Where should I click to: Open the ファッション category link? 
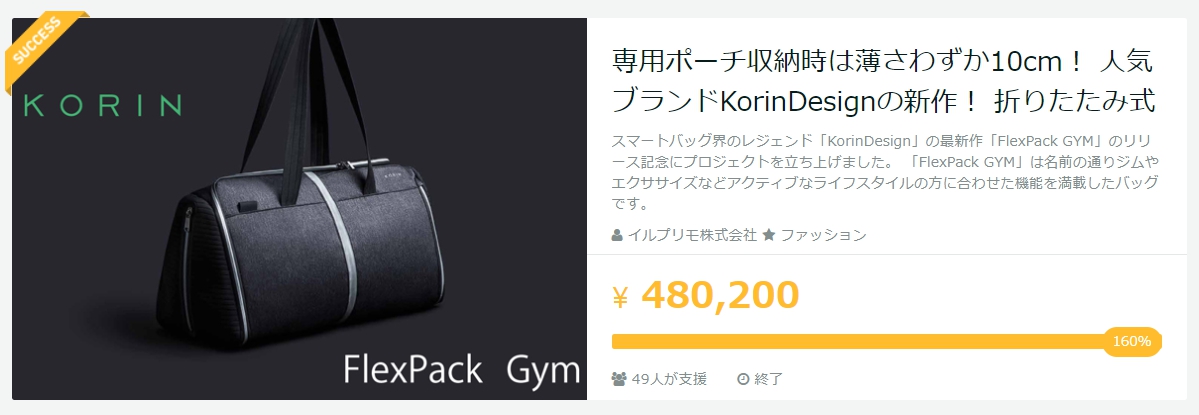824,235
